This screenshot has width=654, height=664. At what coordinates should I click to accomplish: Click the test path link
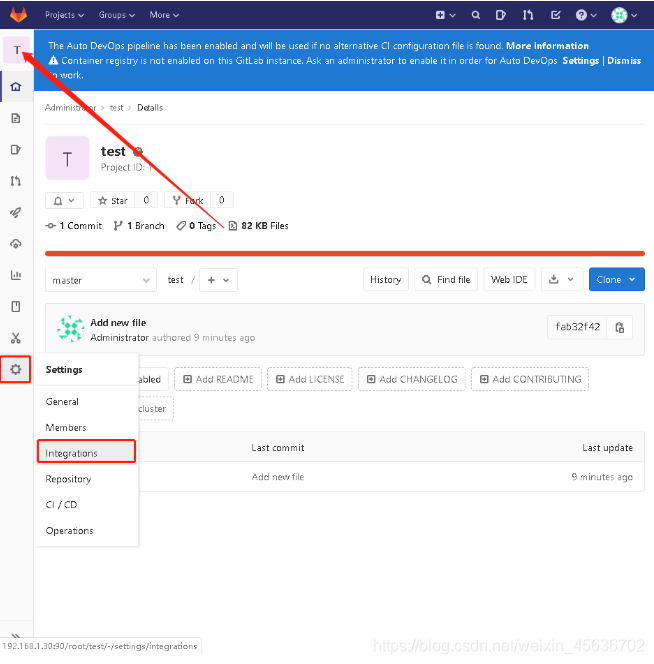[x=175, y=280]
